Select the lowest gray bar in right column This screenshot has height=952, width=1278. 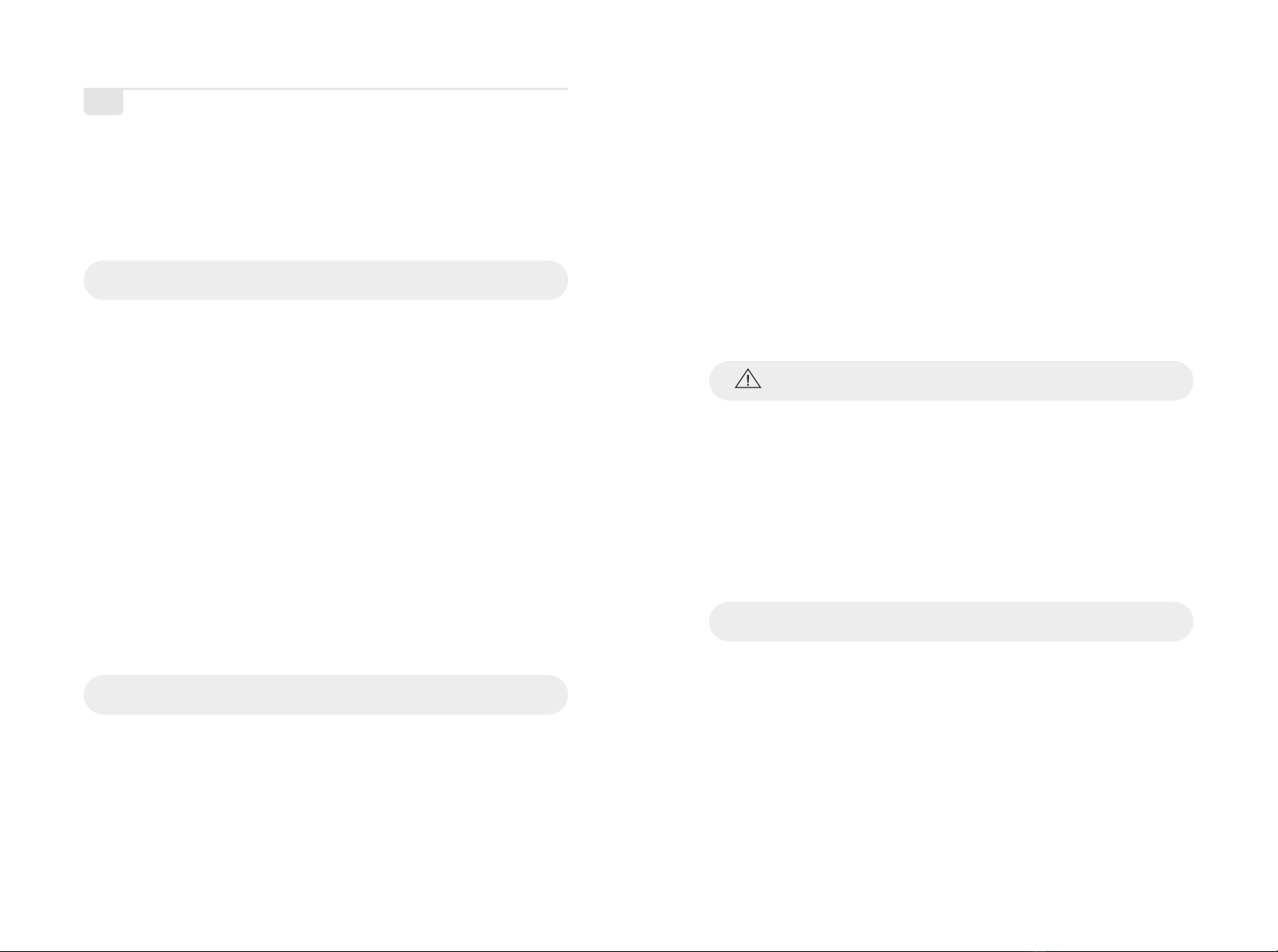coord(951,621)
